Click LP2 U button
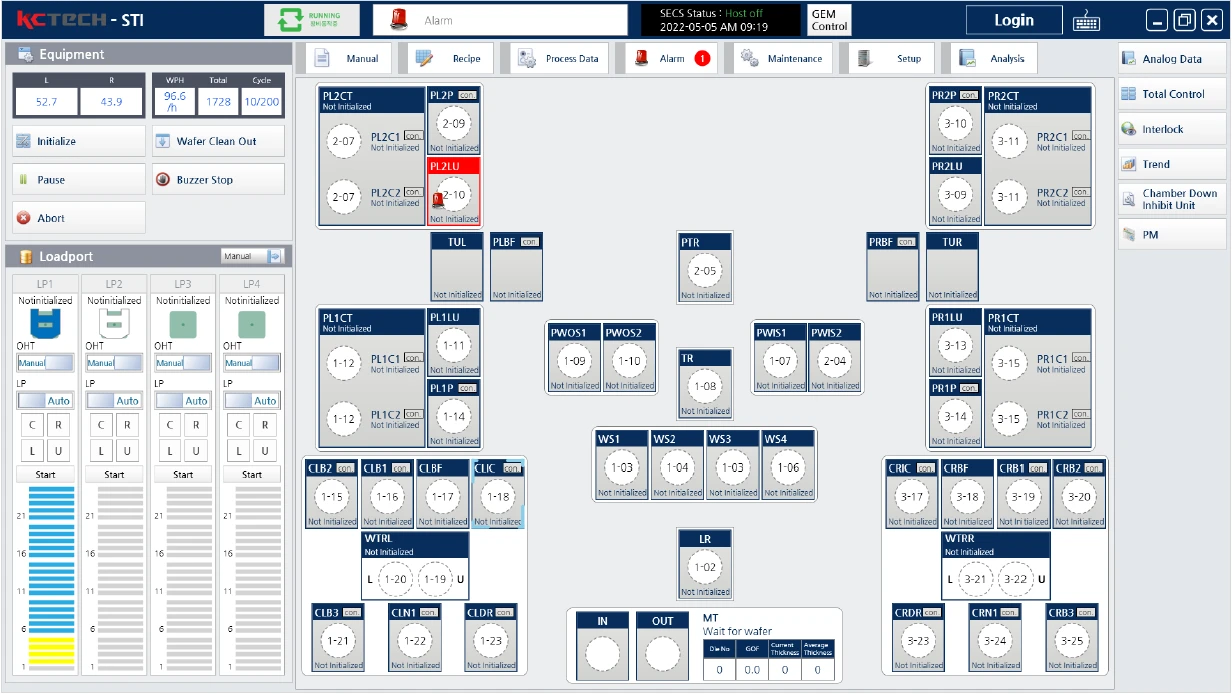Viewport: 1232px width, 694px height. [x=128, y=452]
